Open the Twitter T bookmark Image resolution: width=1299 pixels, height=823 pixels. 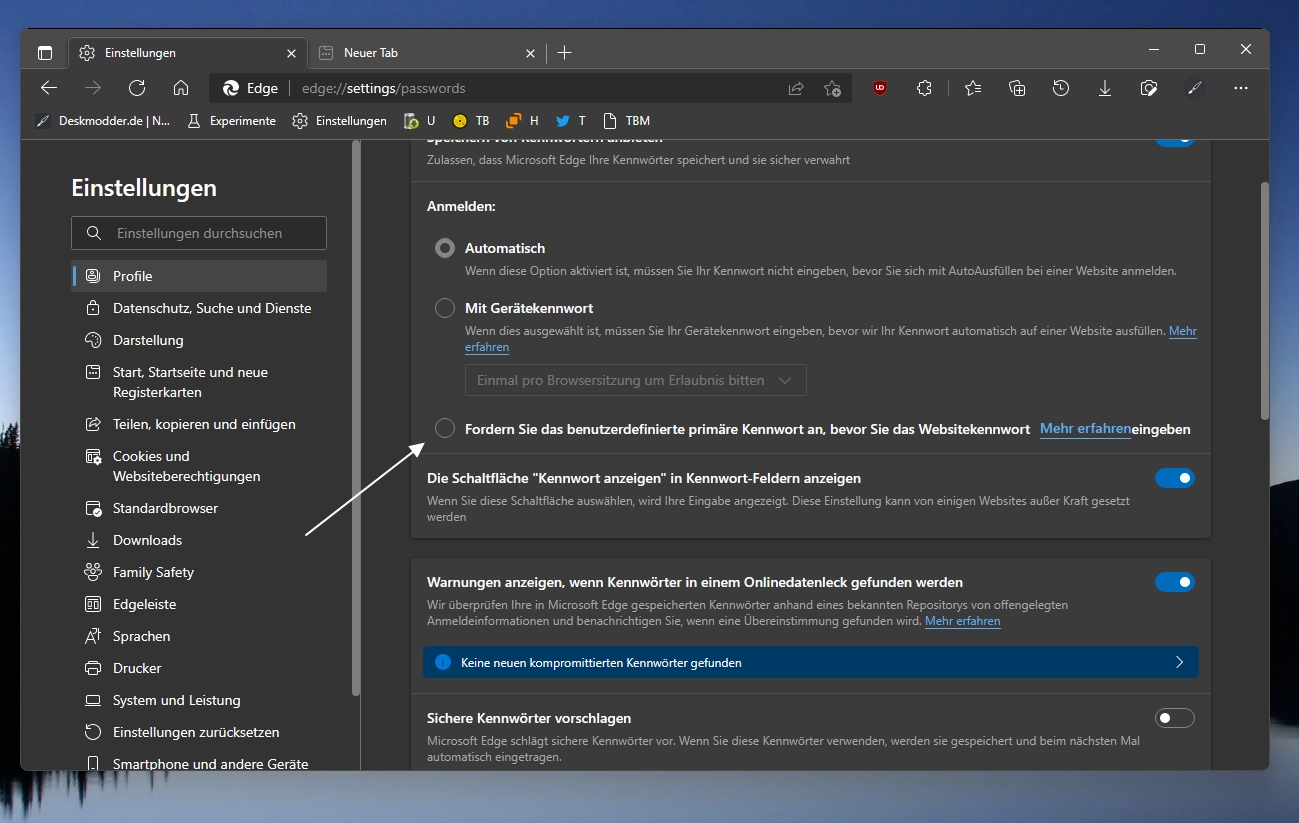(x=571, y=121)
